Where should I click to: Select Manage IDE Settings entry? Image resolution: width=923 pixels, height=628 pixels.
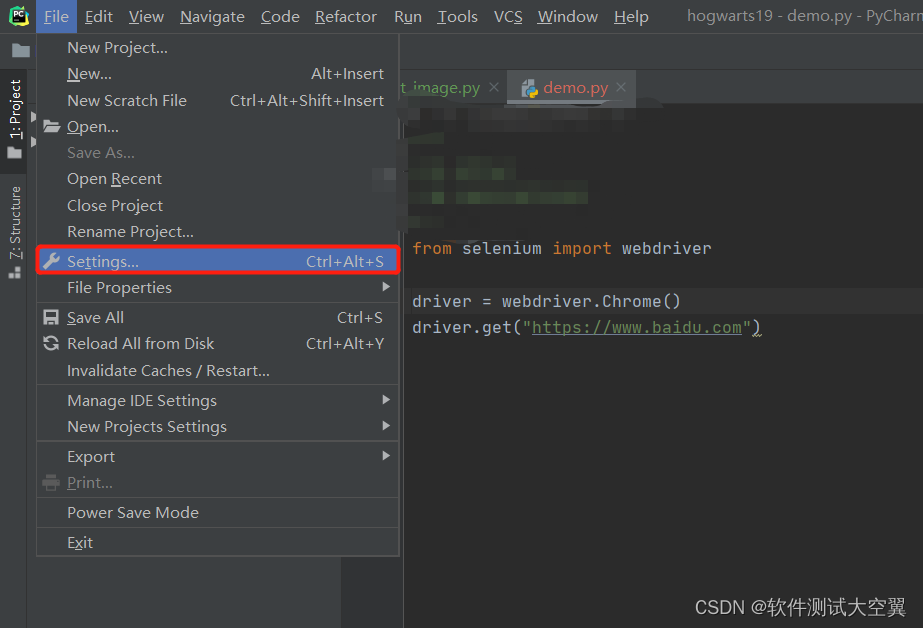pos(218,400)
